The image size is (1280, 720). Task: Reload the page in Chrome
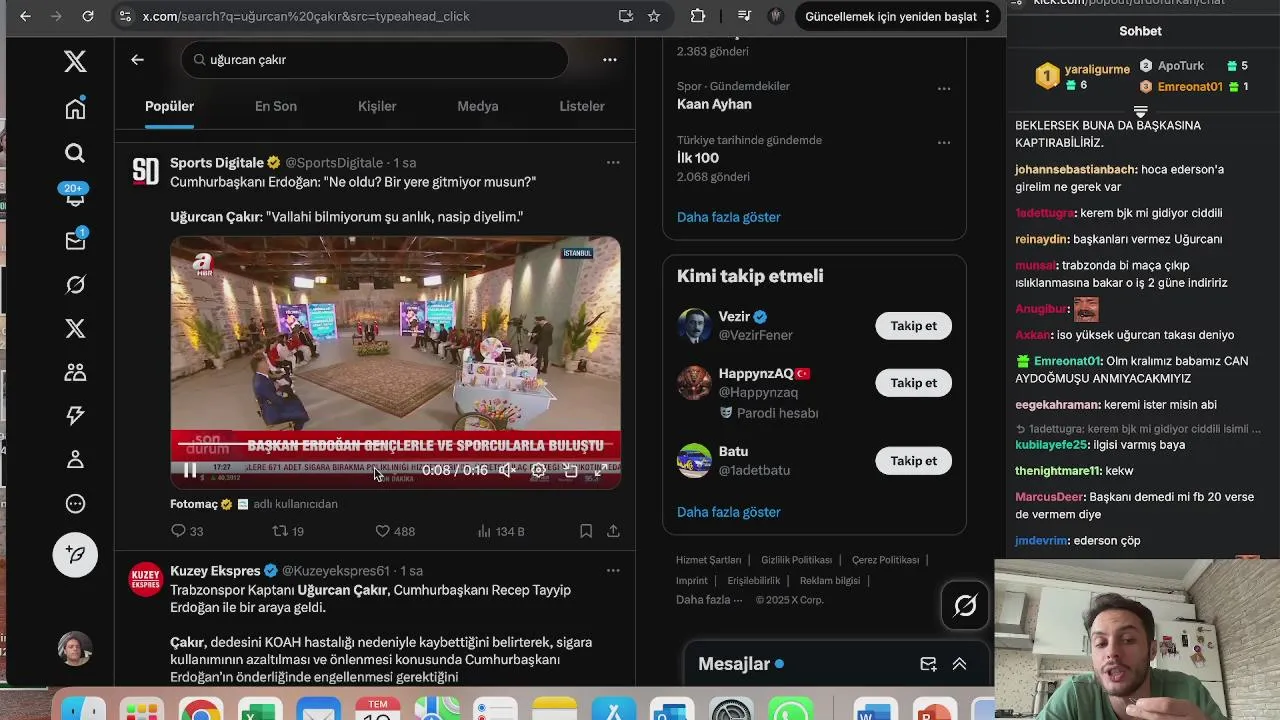coord(88,16)
